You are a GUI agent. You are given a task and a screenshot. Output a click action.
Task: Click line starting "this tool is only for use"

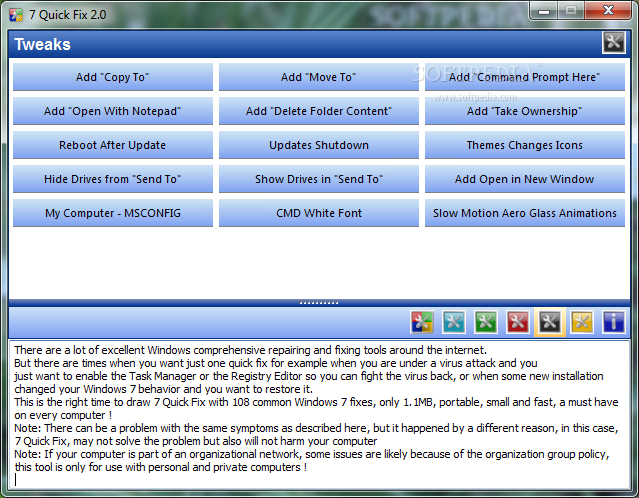[161, 467]
